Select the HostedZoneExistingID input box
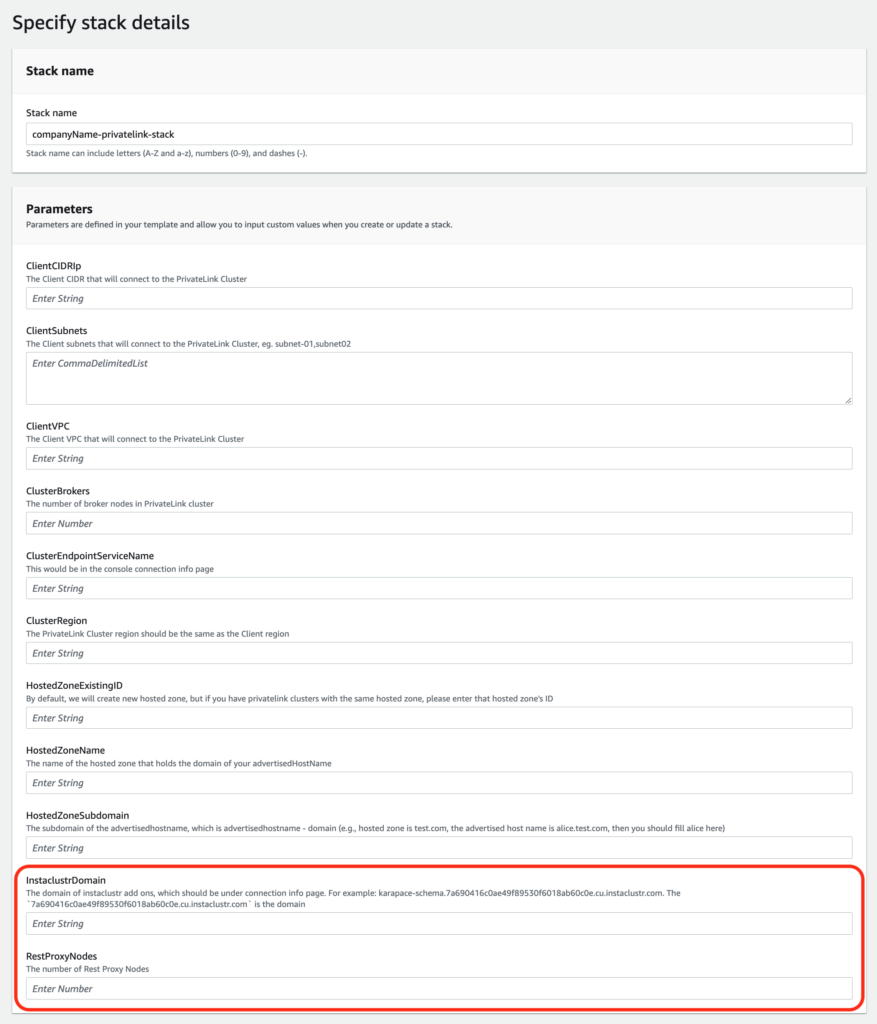 (x=438, y=718)
